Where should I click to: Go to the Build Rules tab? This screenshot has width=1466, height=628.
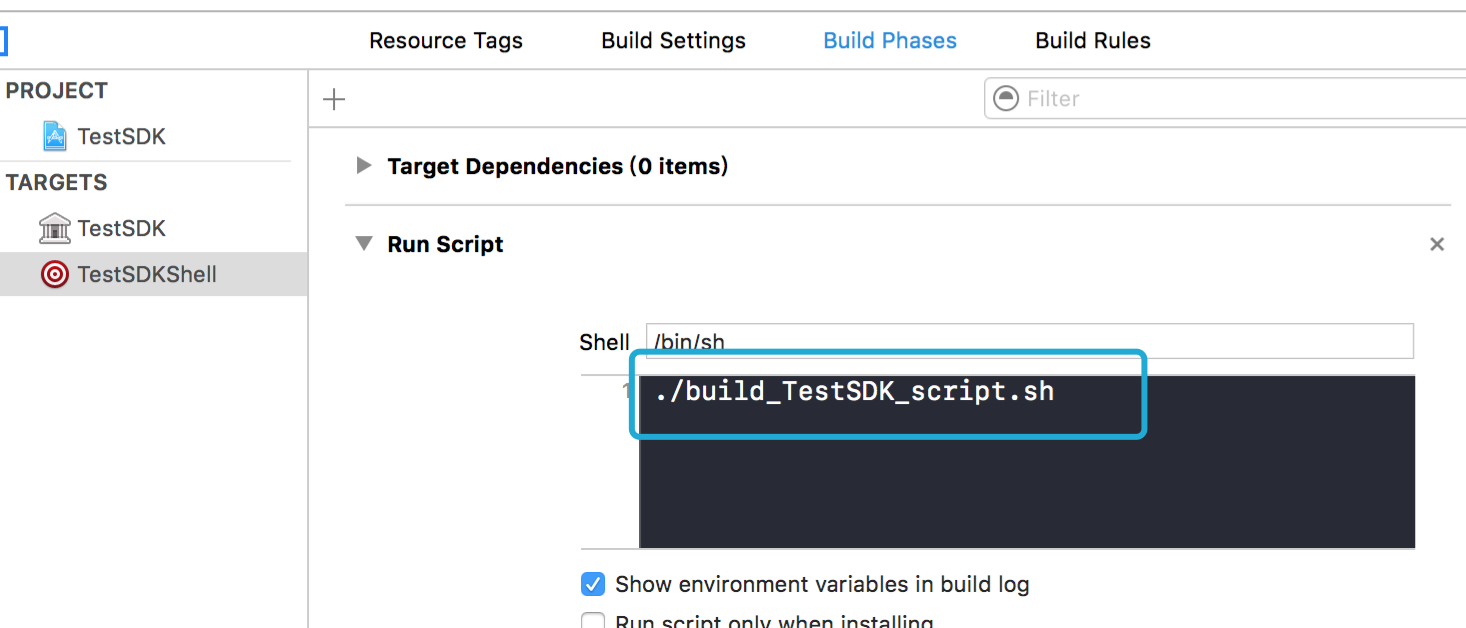coord(1092,41)
